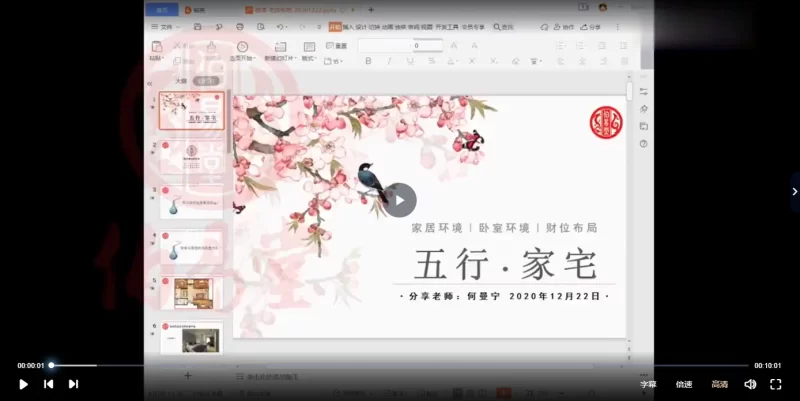Open the 倍速 playback speed menu

pyautogui.click(x=684, y=384)
